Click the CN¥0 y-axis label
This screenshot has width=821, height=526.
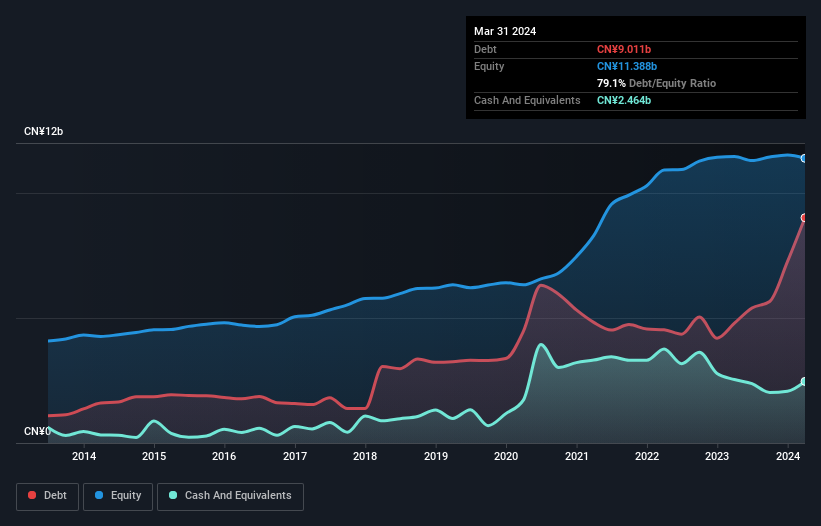click(37, 431)
